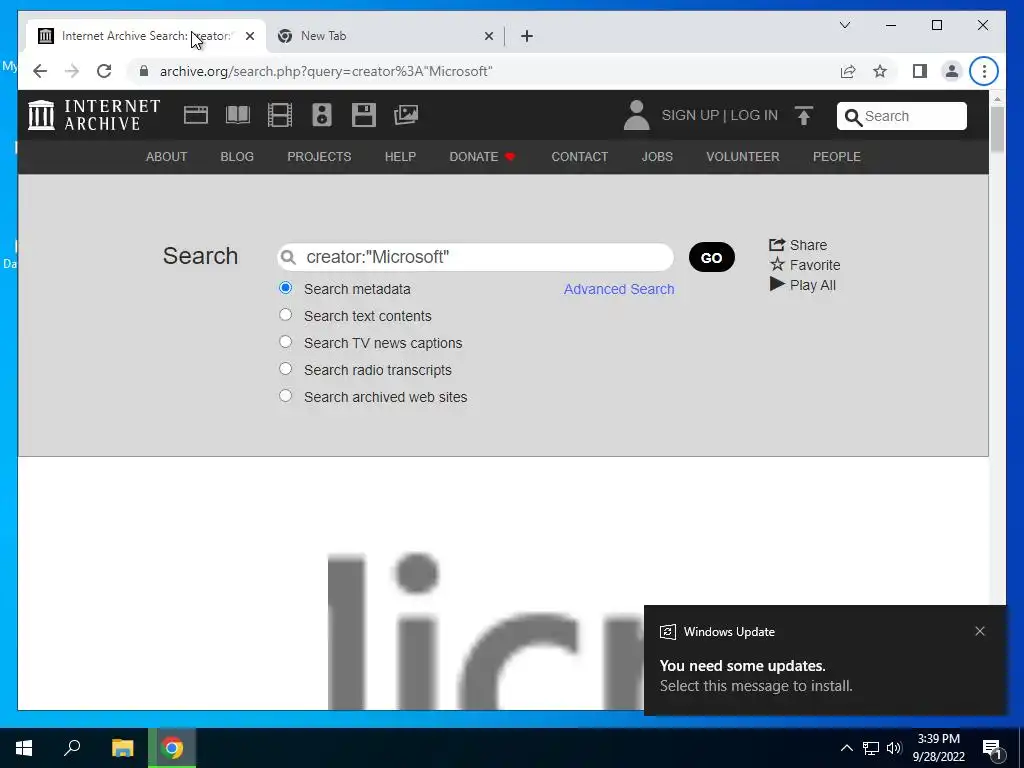Switch to the New Tab tab
Viewport: 1024px width, 768px height.
pos(385,36)
